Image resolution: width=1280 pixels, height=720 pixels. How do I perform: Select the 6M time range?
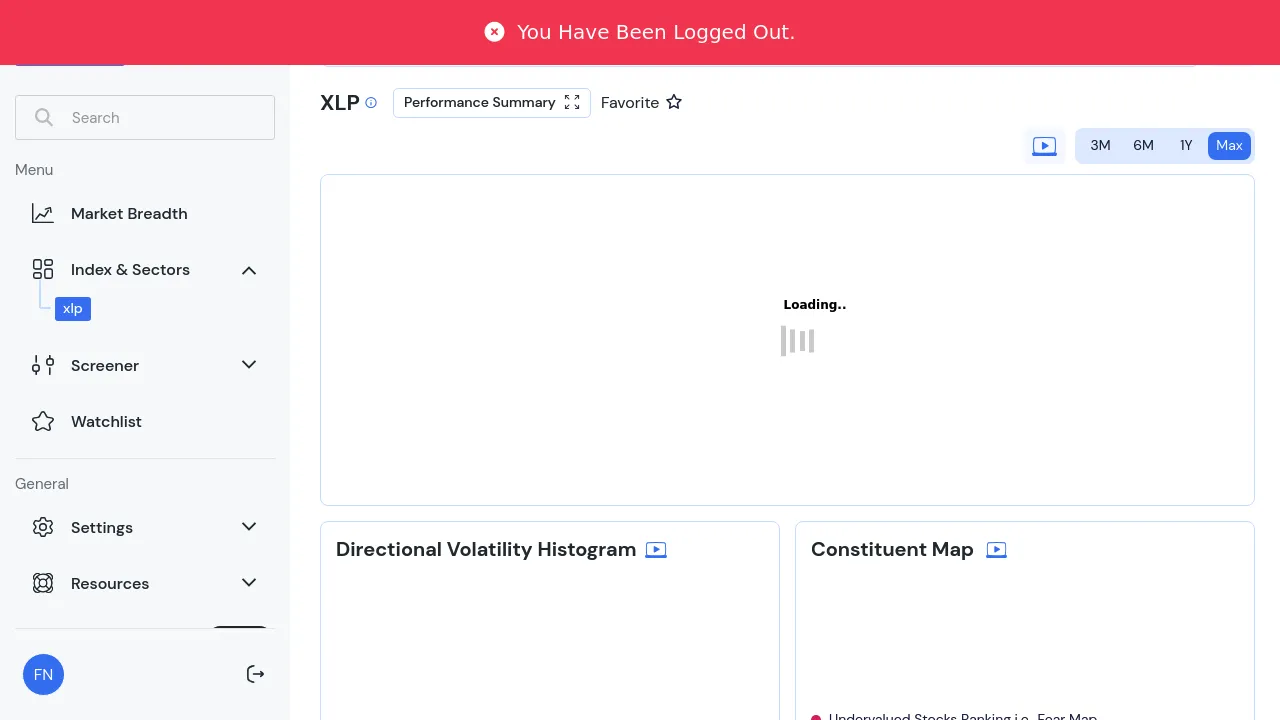tap(1143, 146)
